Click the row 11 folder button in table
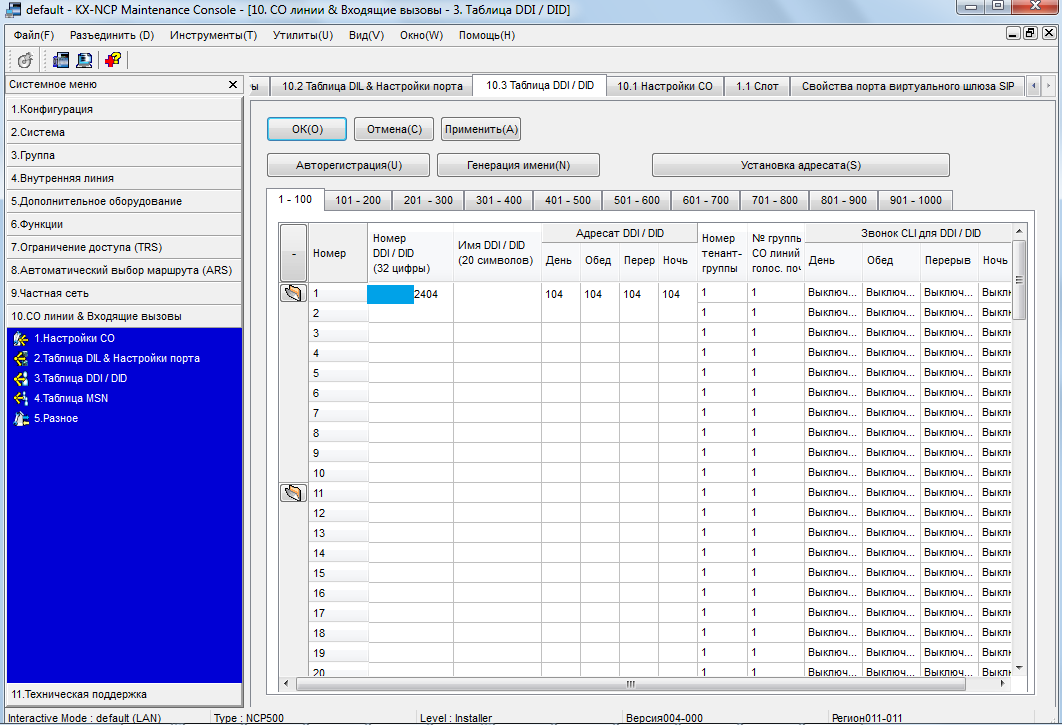The height and width of the screenshot is (725, 1062). click(x=293, y=493)
